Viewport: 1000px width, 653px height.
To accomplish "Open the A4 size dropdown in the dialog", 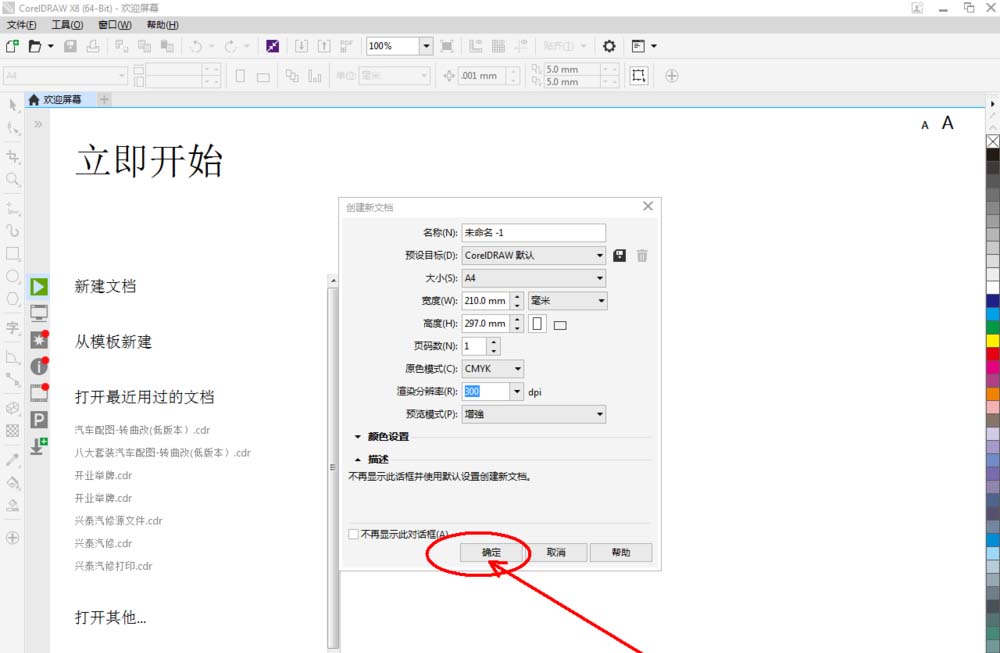I will click(x=534, y=278).
